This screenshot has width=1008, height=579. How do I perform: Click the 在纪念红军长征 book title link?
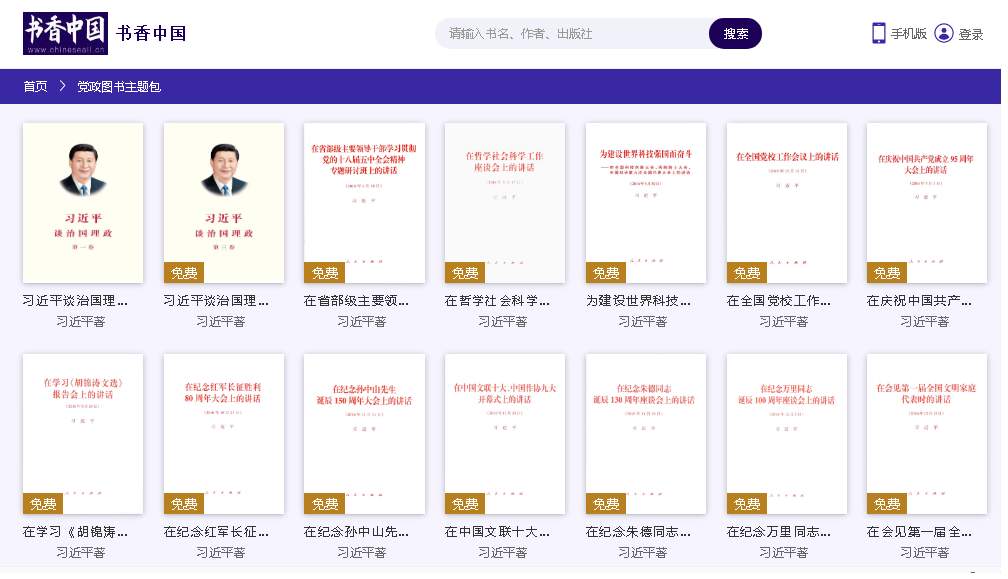point(215,532)
